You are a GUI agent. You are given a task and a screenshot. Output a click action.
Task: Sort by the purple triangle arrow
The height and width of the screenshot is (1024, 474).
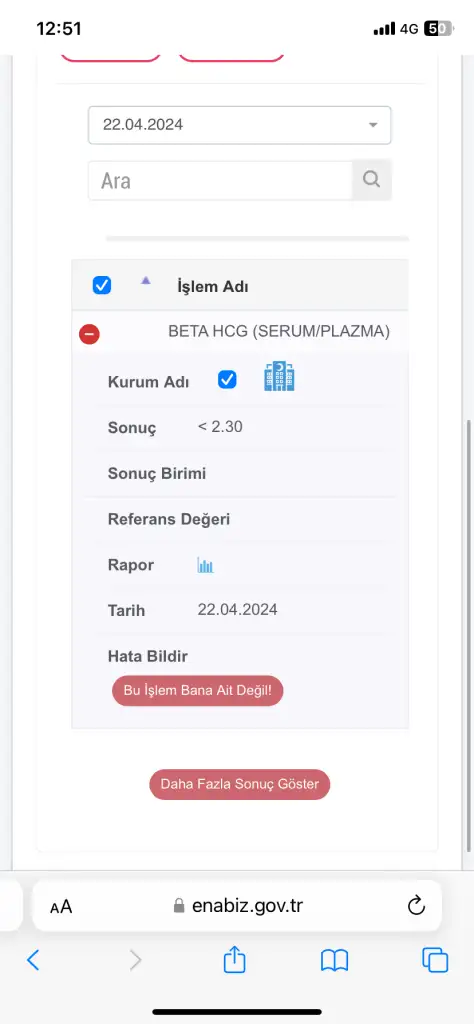(146, 280)
